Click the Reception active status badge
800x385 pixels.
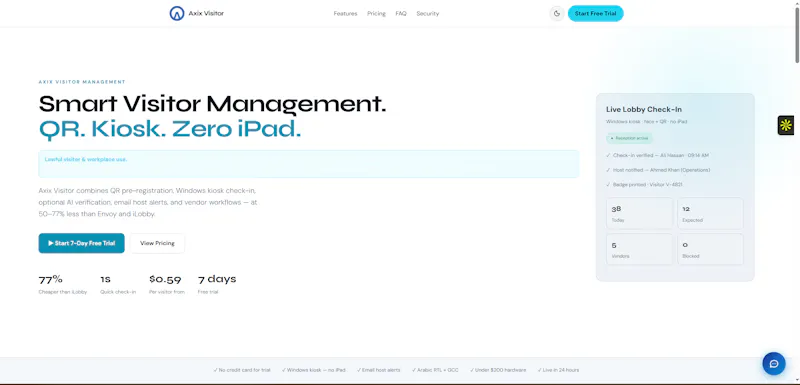[x=629, y=138]
